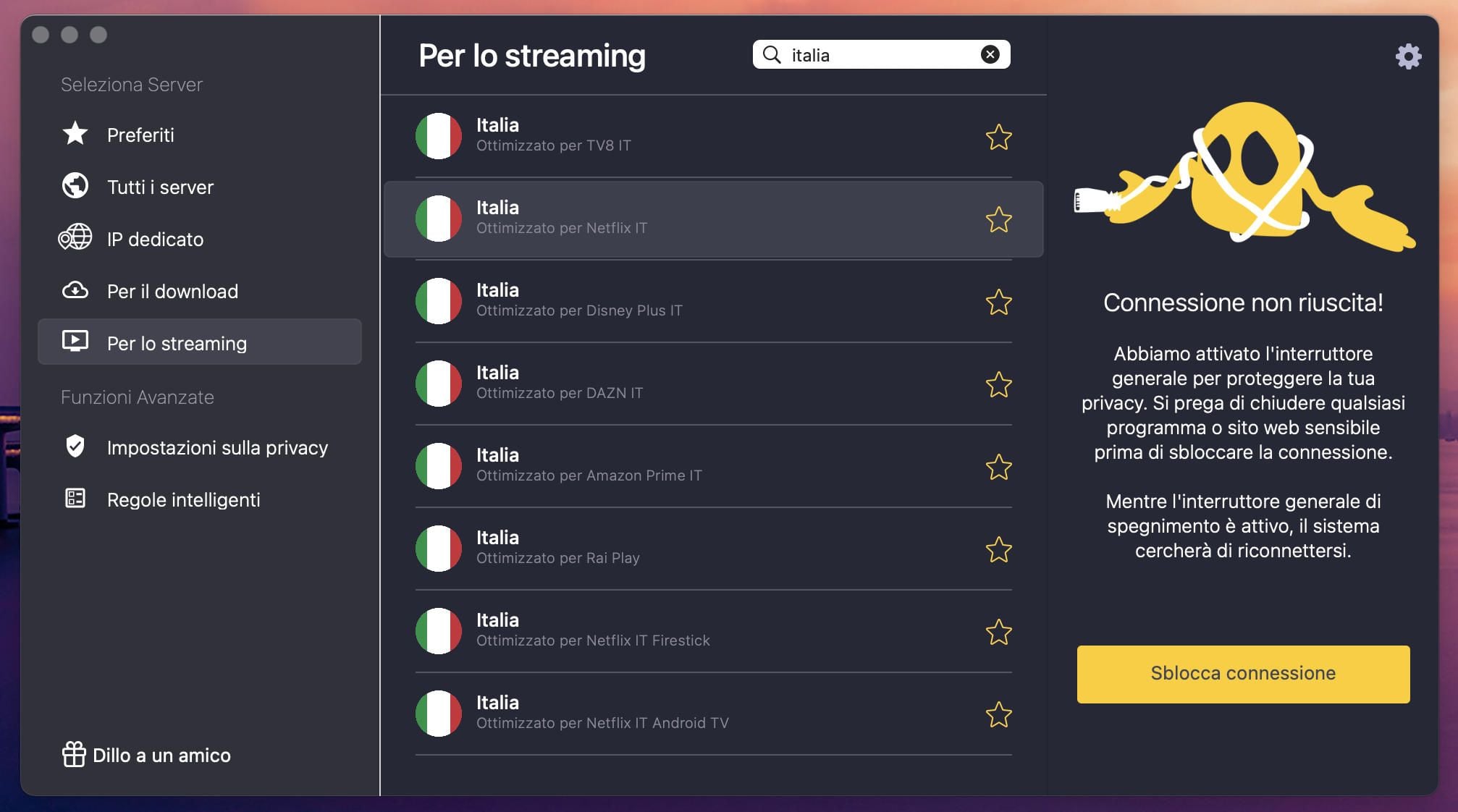Open the Preferiti star section
Viewport: 1458px width, 812px height.
pyautogui.click(x=140, y=135)
